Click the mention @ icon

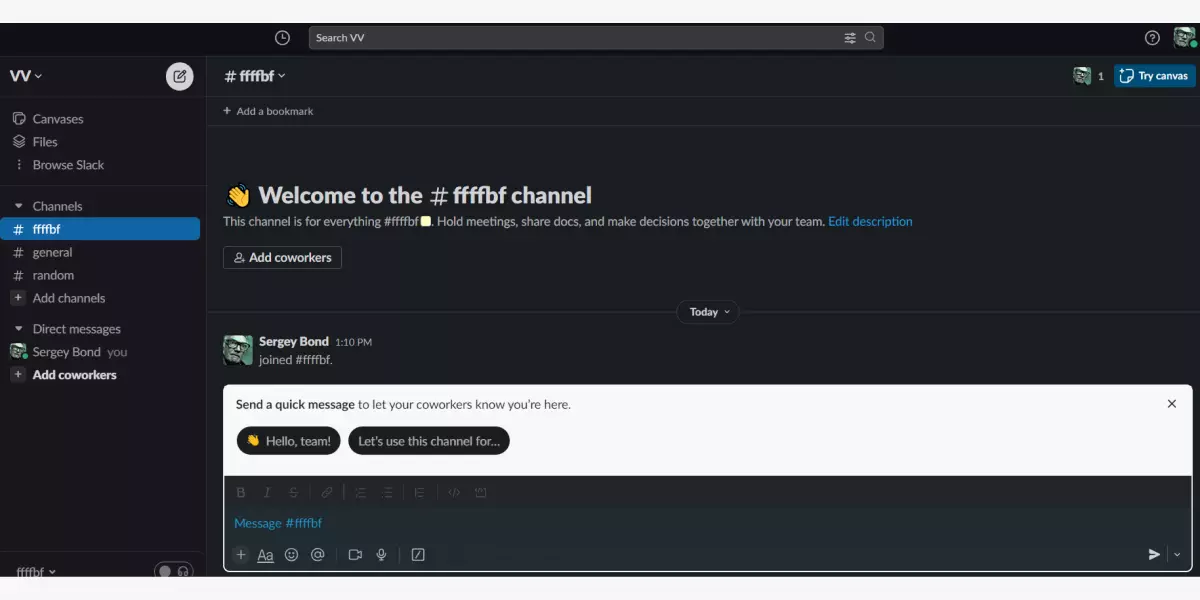[x=318, y=555]
